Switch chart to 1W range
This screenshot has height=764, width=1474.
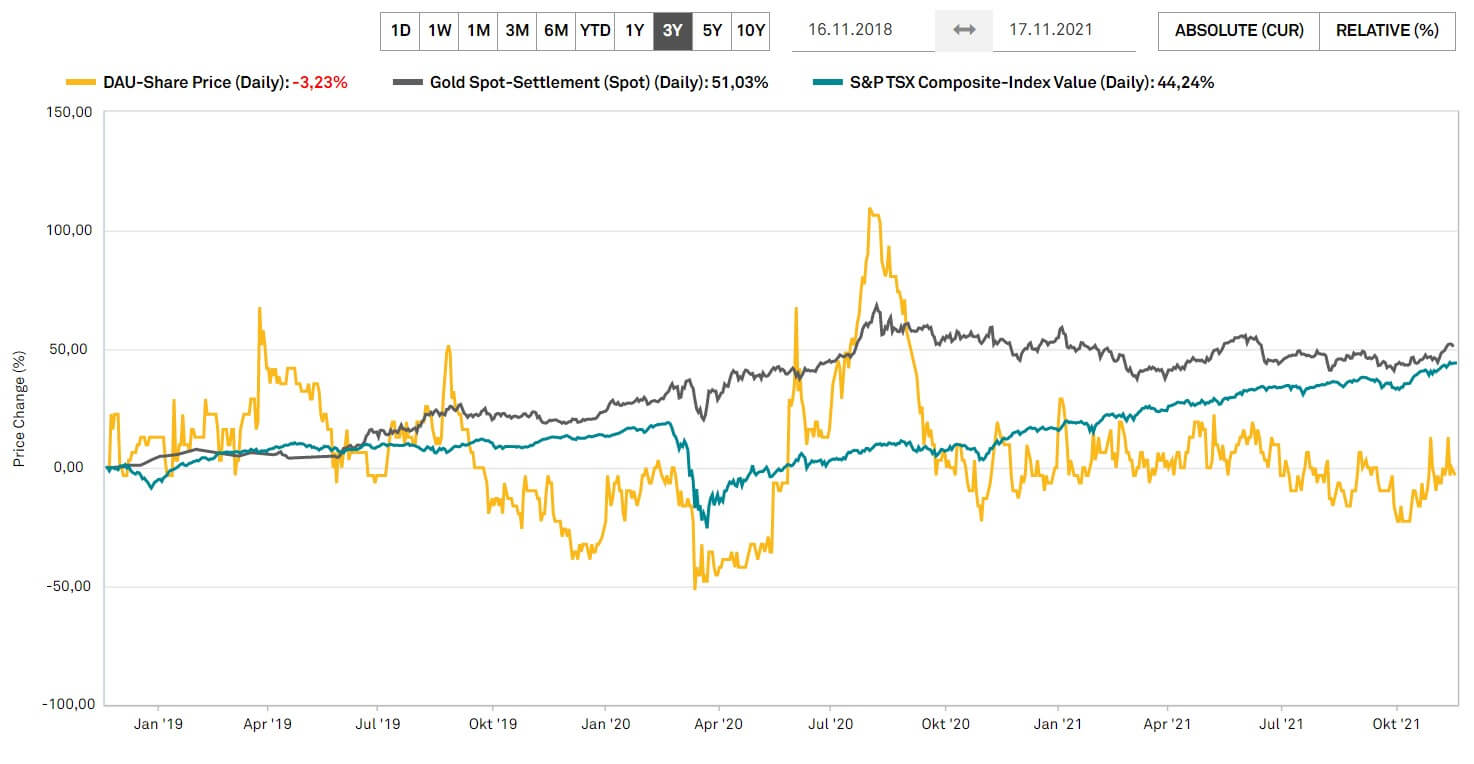pyautogui.click(x=439, y=30)
